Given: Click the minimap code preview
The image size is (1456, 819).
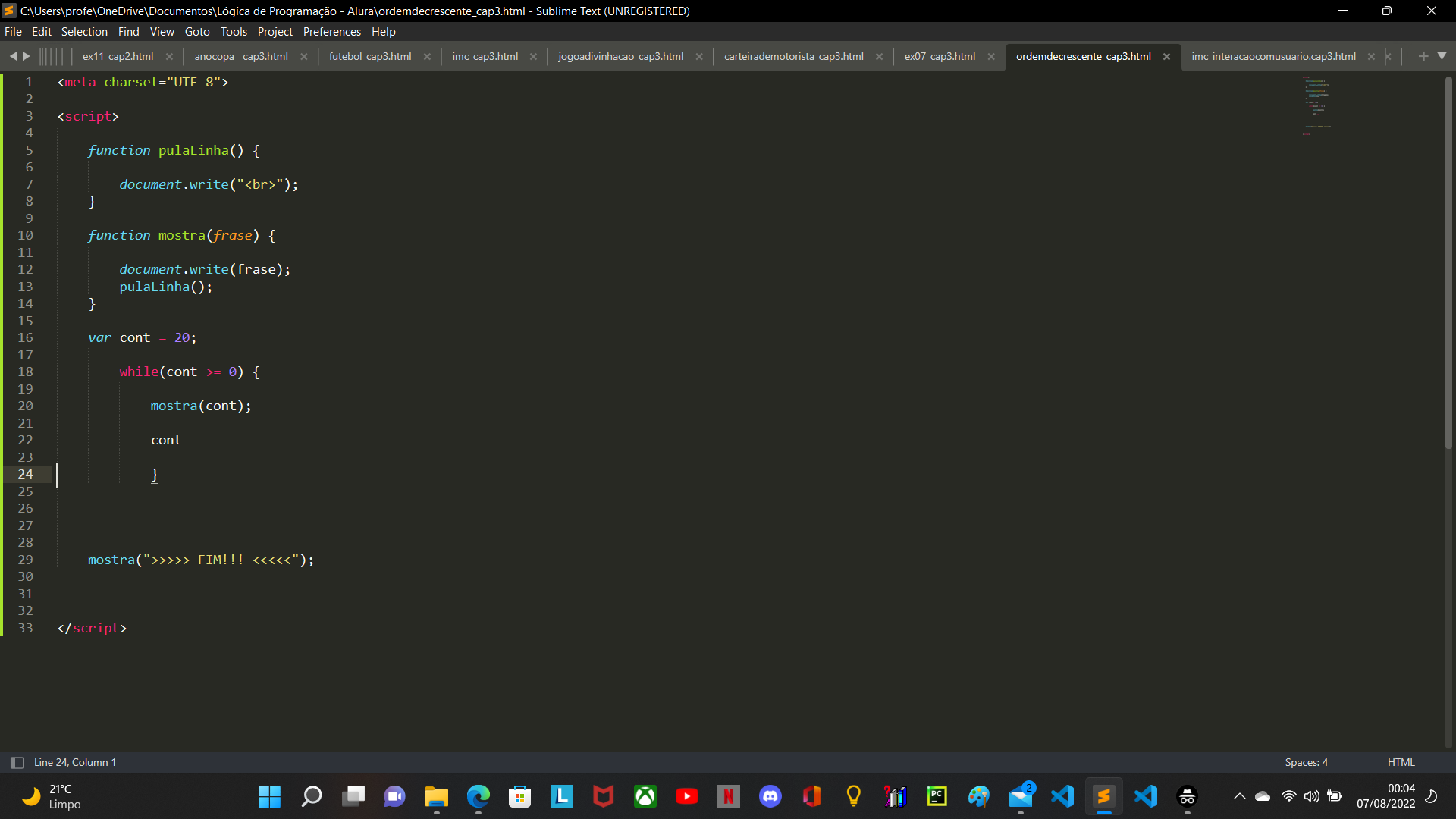Looking at the screenshot, I should click(1317, 105).
